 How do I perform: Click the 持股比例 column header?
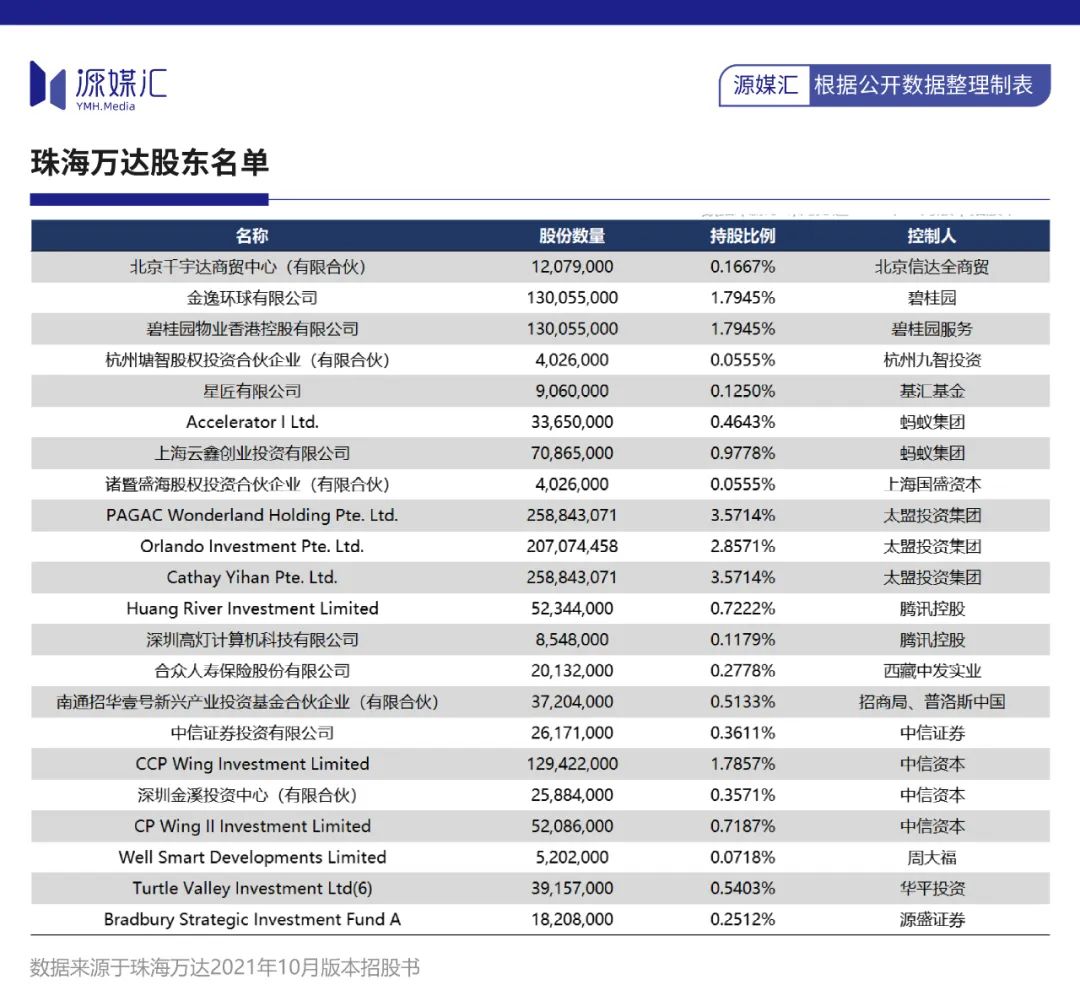point(742,236)
